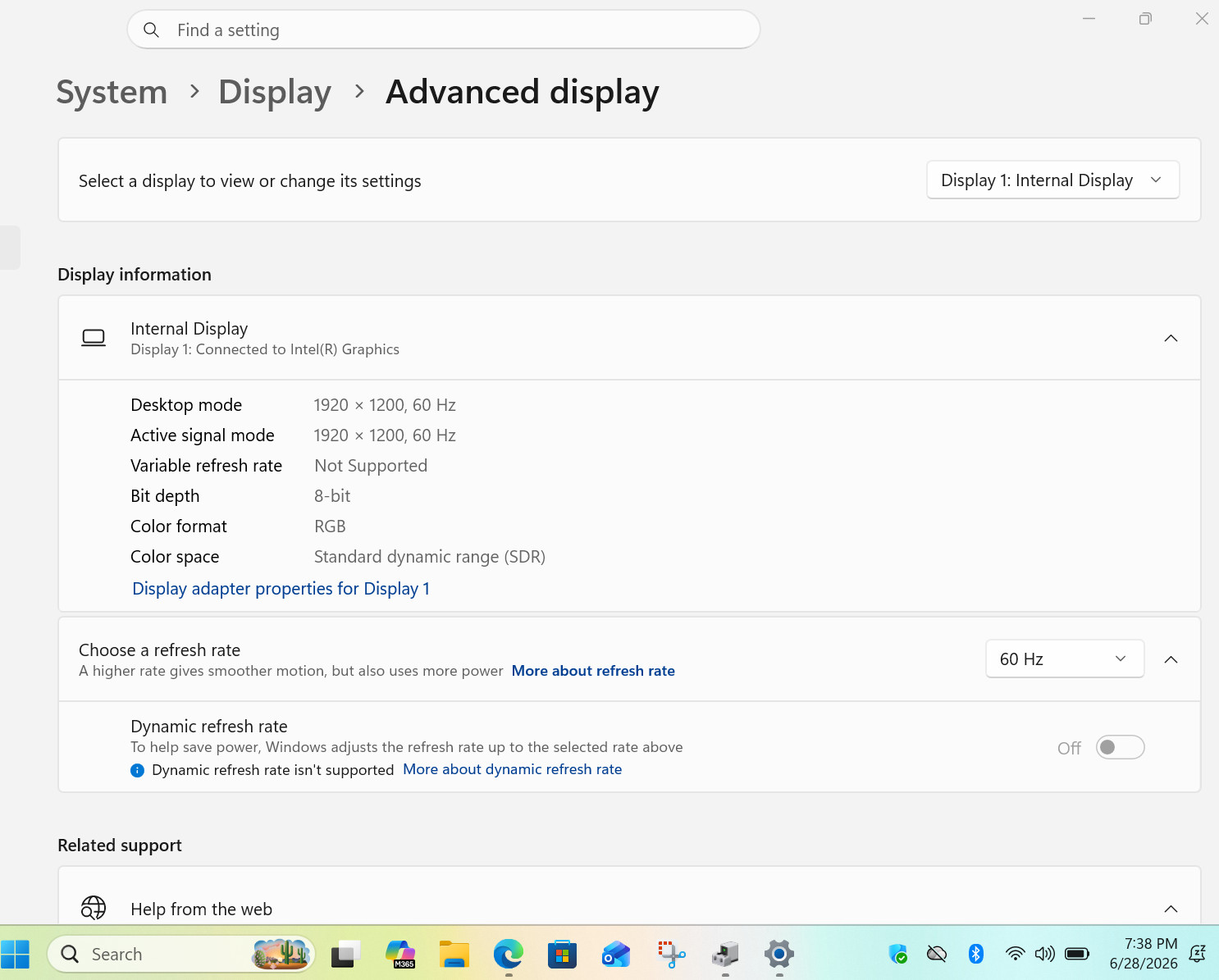This screenshot has height=980, width=1219.
Task: Click the Related support heading
Action: [x=120, y=846]
